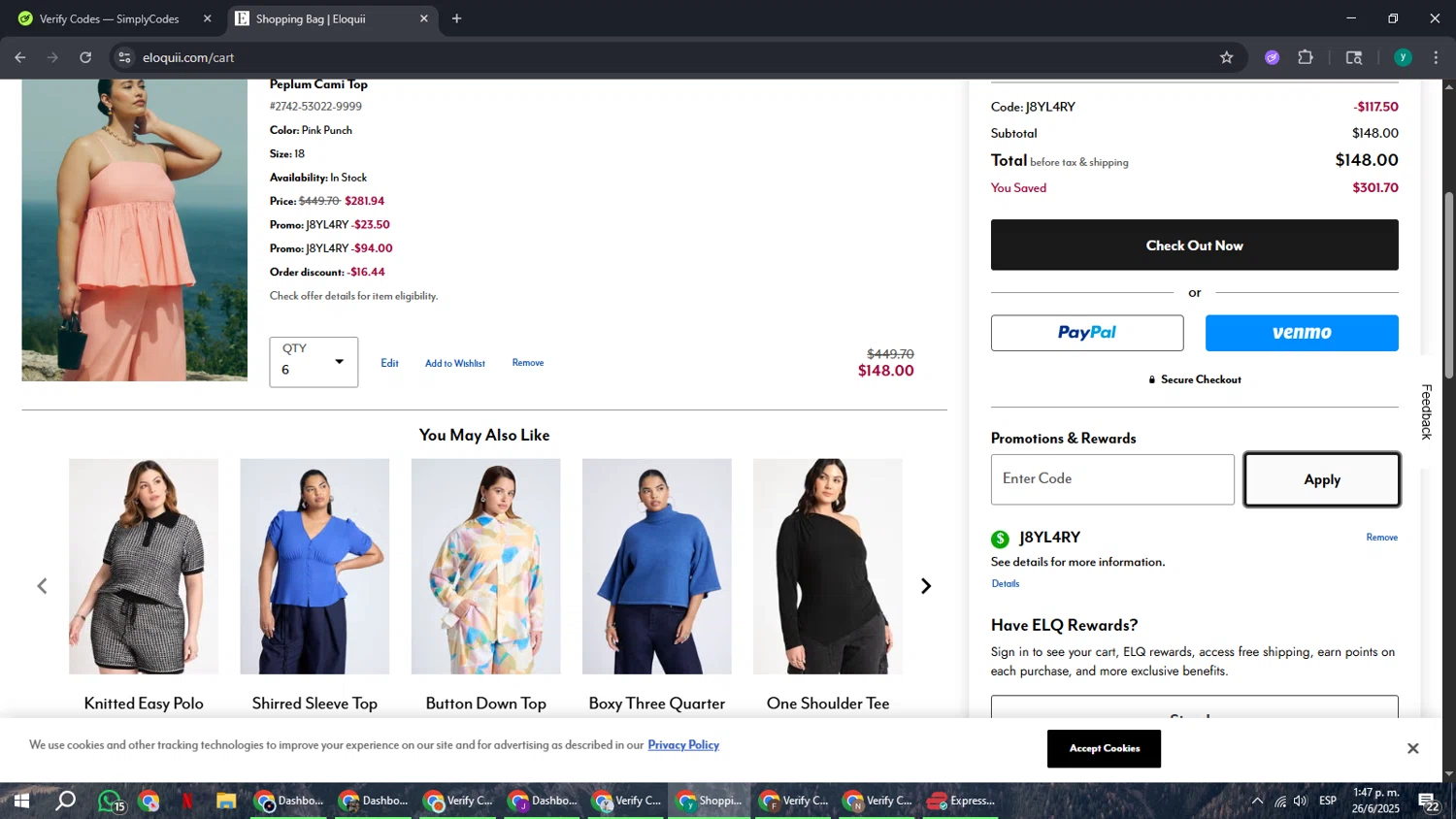Open the Feedback side tab

pos(1426,411)
